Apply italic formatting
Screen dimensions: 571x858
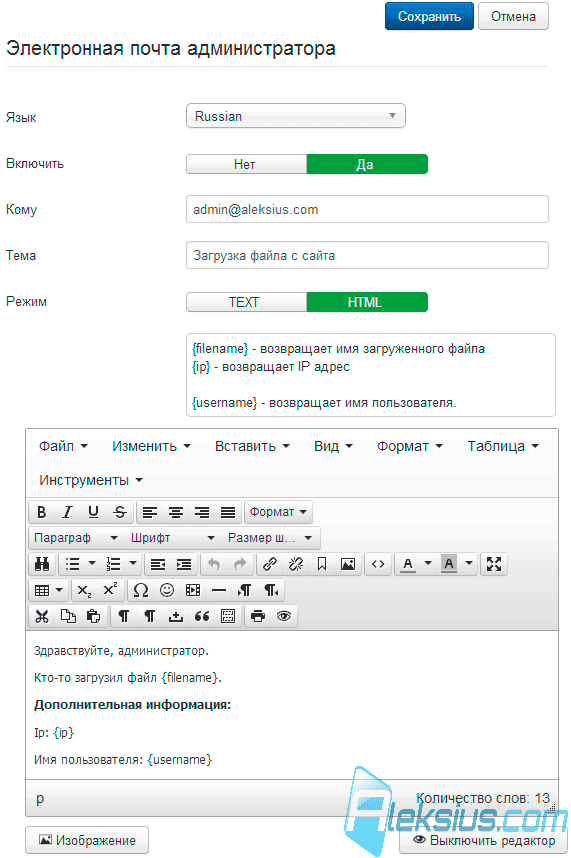(x=67, y=512)
